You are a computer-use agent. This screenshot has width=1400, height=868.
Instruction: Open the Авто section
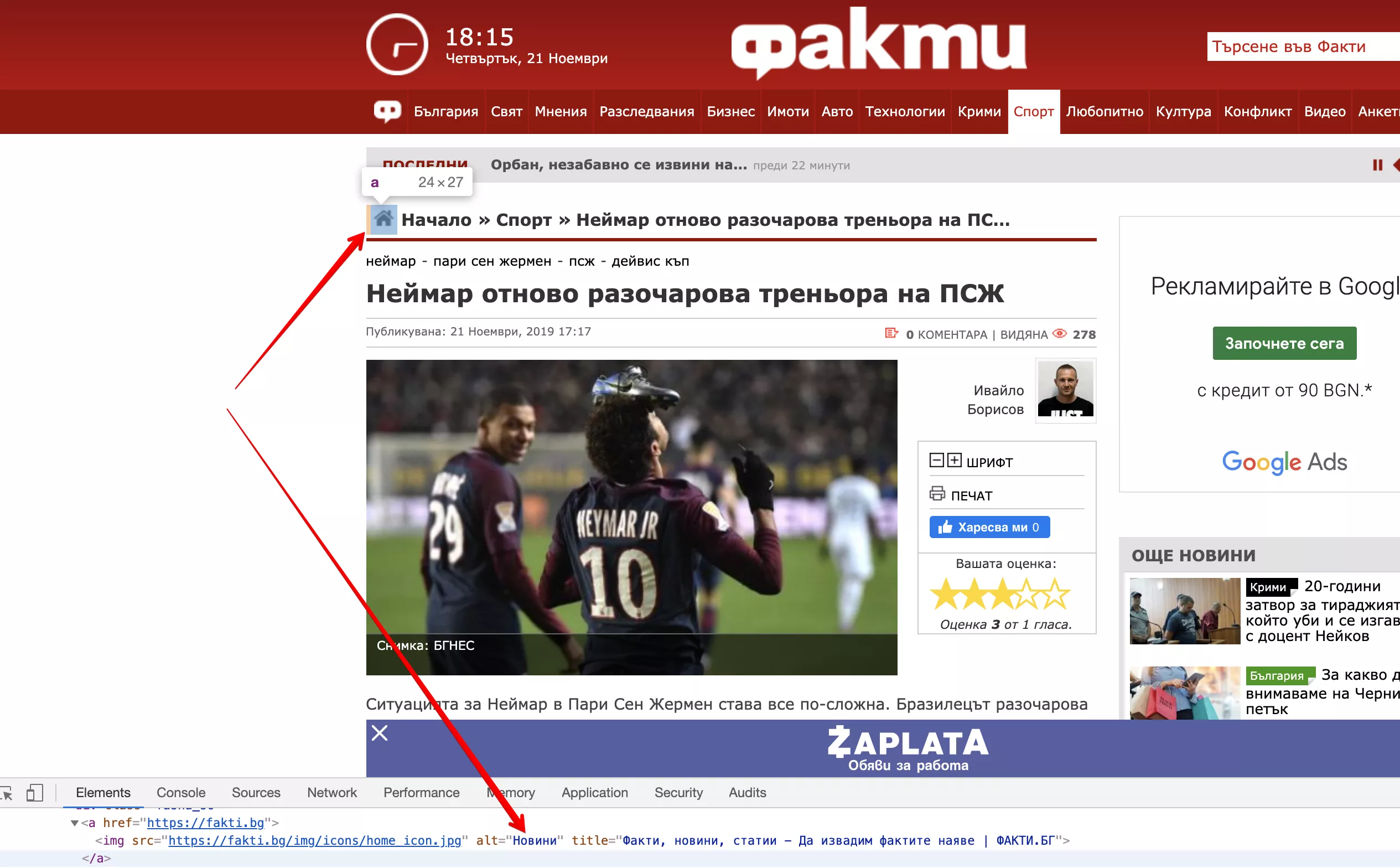(x=837, y=111)
